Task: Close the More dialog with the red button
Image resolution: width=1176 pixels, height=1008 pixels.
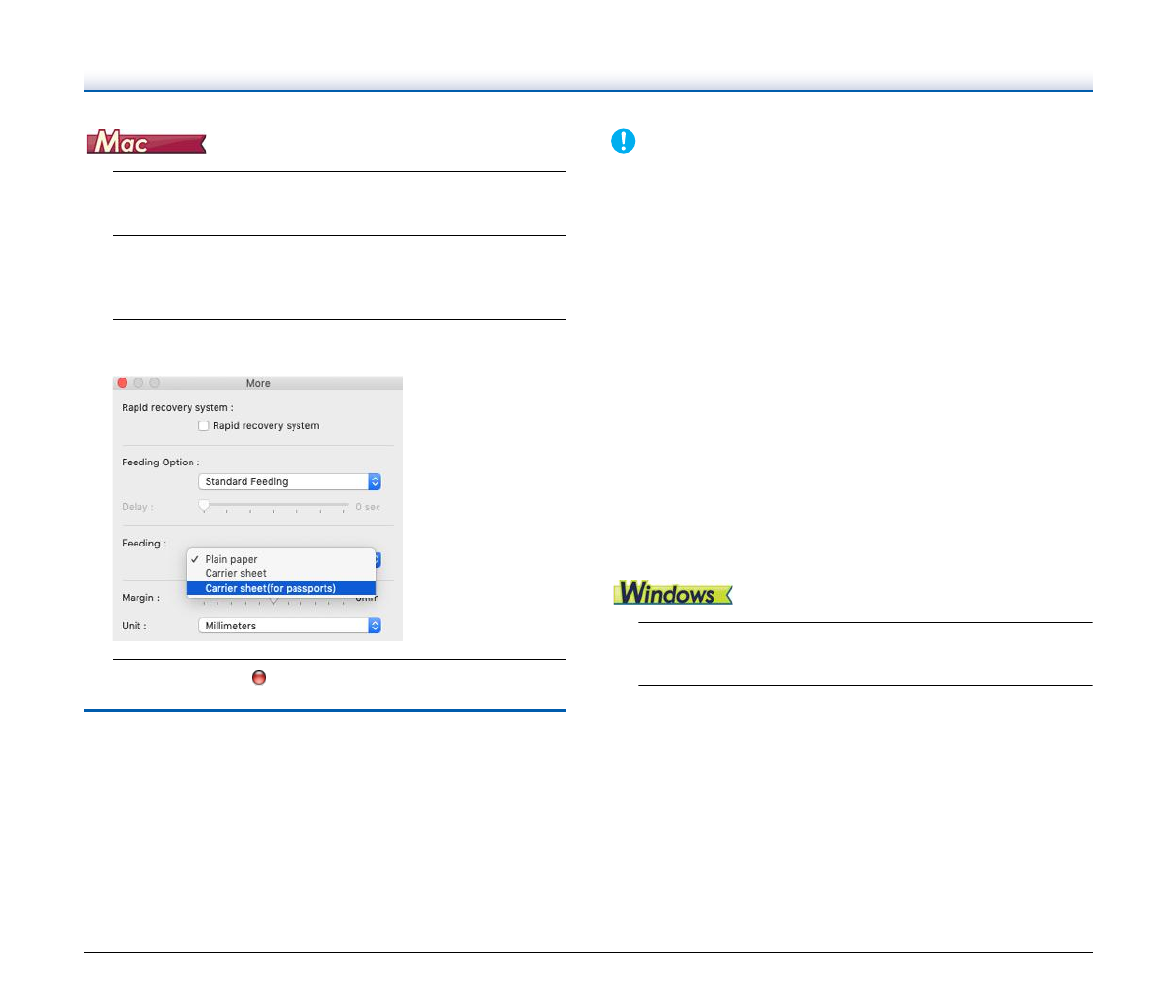Action: tap(123, 383)
